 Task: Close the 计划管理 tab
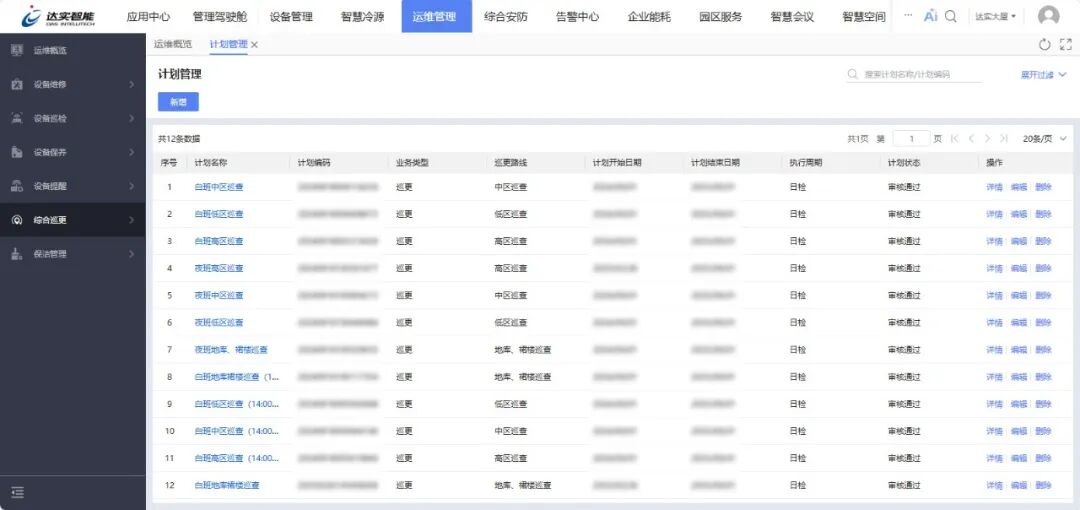254,45
